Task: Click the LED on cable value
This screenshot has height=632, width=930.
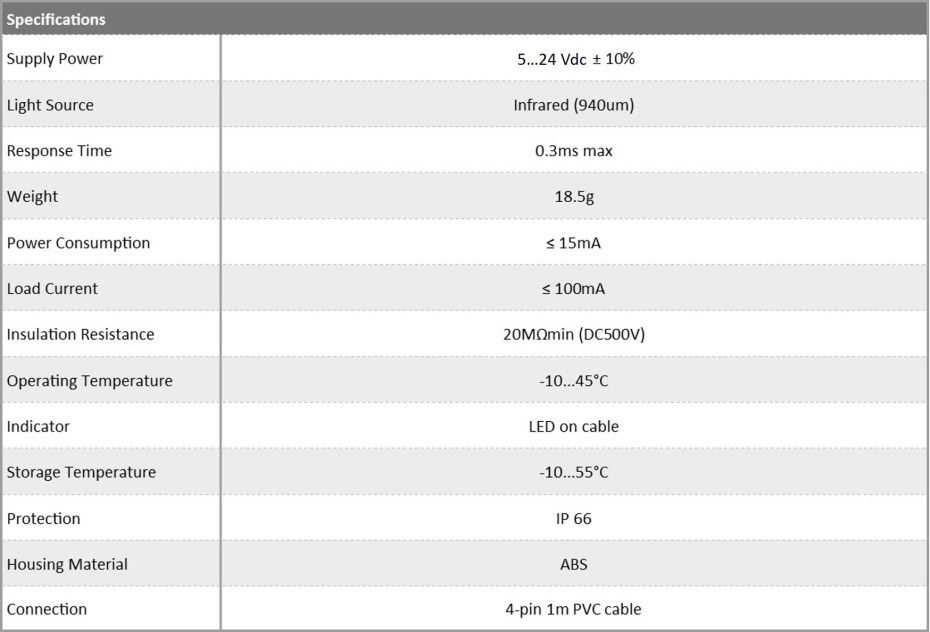Action: coord(573,427)
